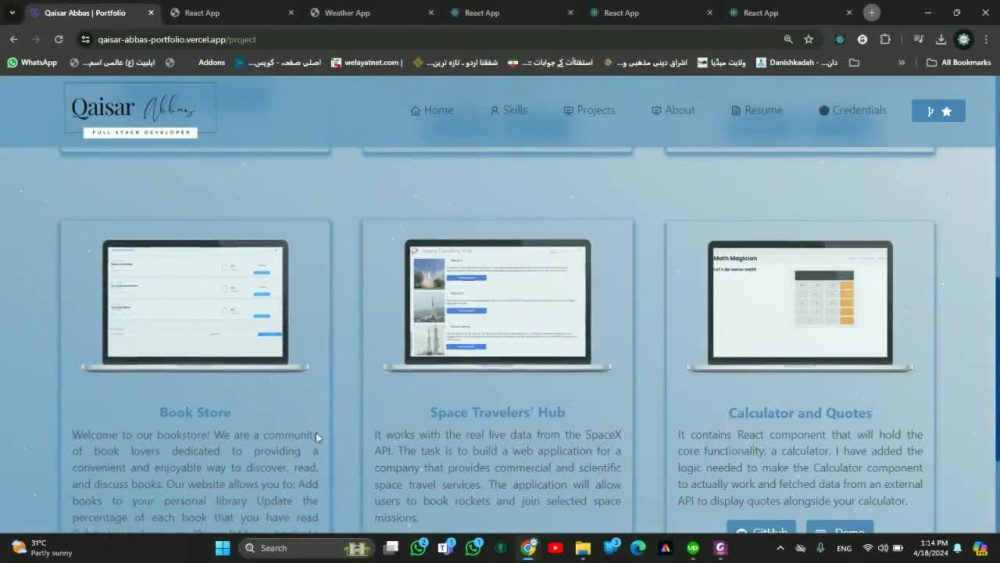Image resolution: width=1000 pixels, height=563 pixels.
Task: Switch to the Weather App tab
Action: tap(370, 13)
